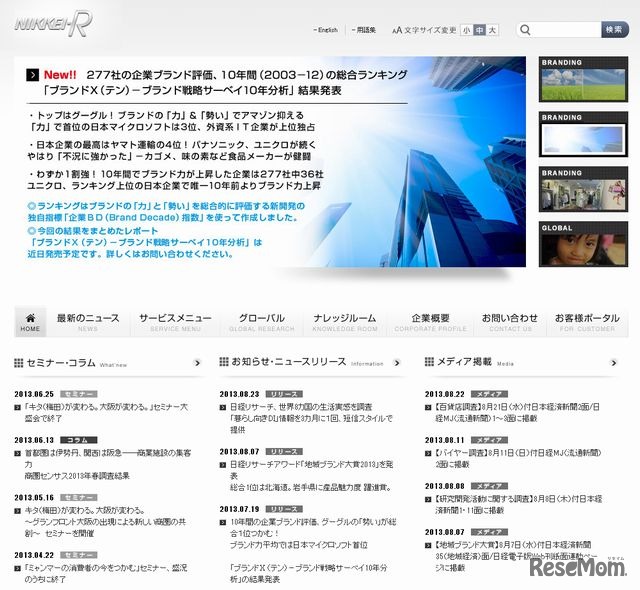Click bullet icon beside 2013.06.25 seminar item
Image resolution: width=640 pixels, height=590 pixels.
pyautogui.click(x=18, y=407)
